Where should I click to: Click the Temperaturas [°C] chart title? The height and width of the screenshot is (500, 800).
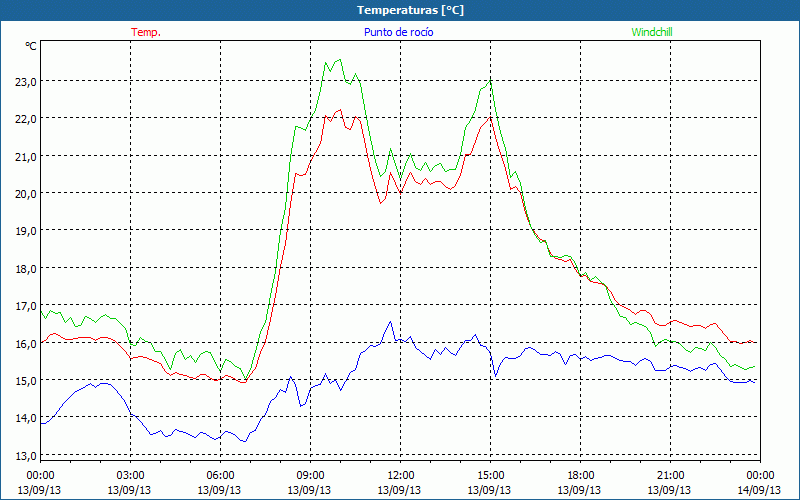[410, 10]
